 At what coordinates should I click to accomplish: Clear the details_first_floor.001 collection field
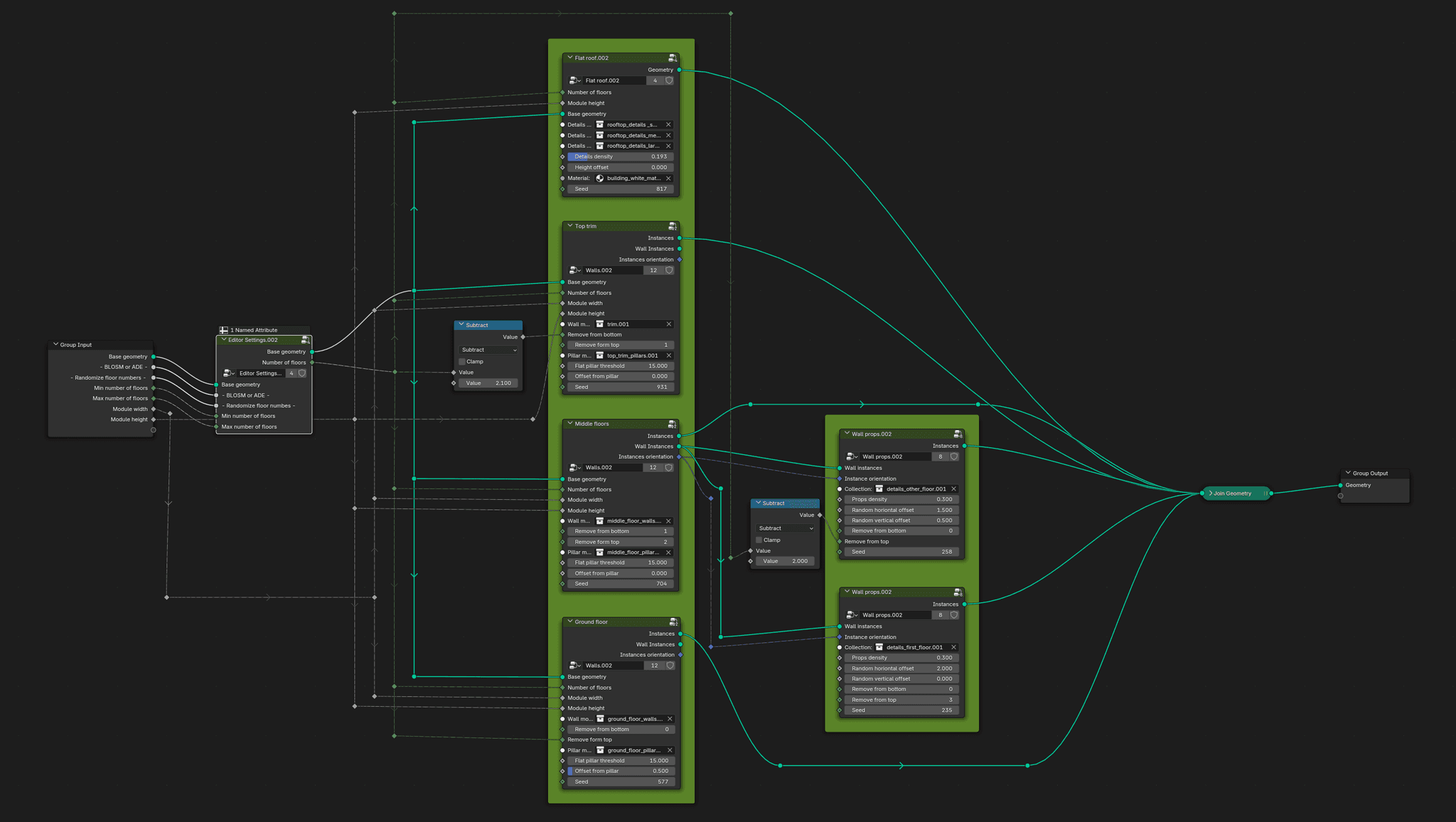pos(953,647)
